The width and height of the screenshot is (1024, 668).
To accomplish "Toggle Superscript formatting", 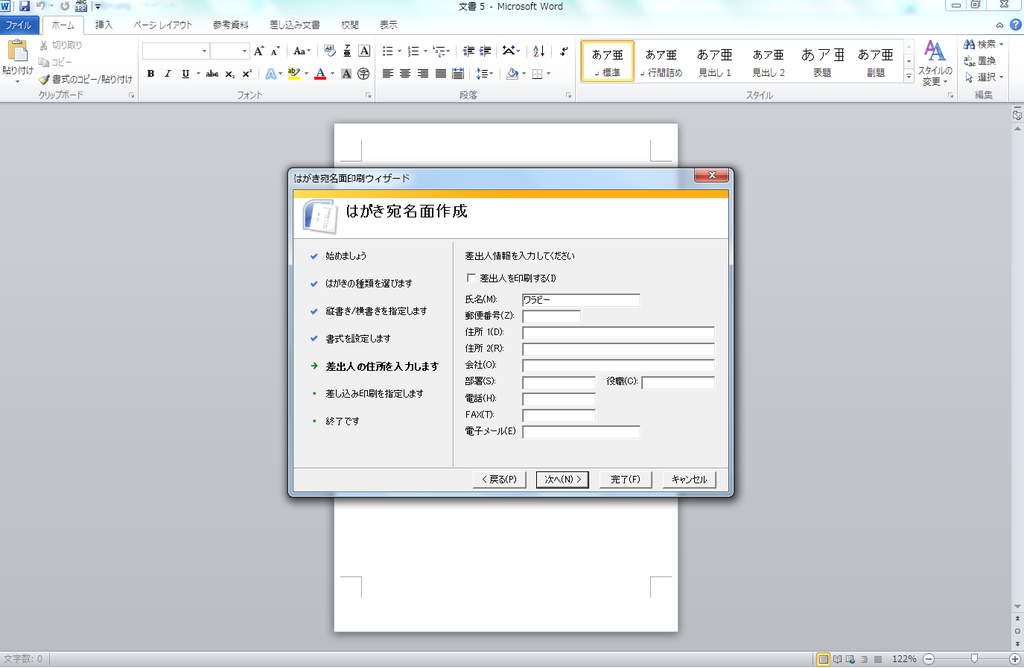I will [x=247, y=74].
